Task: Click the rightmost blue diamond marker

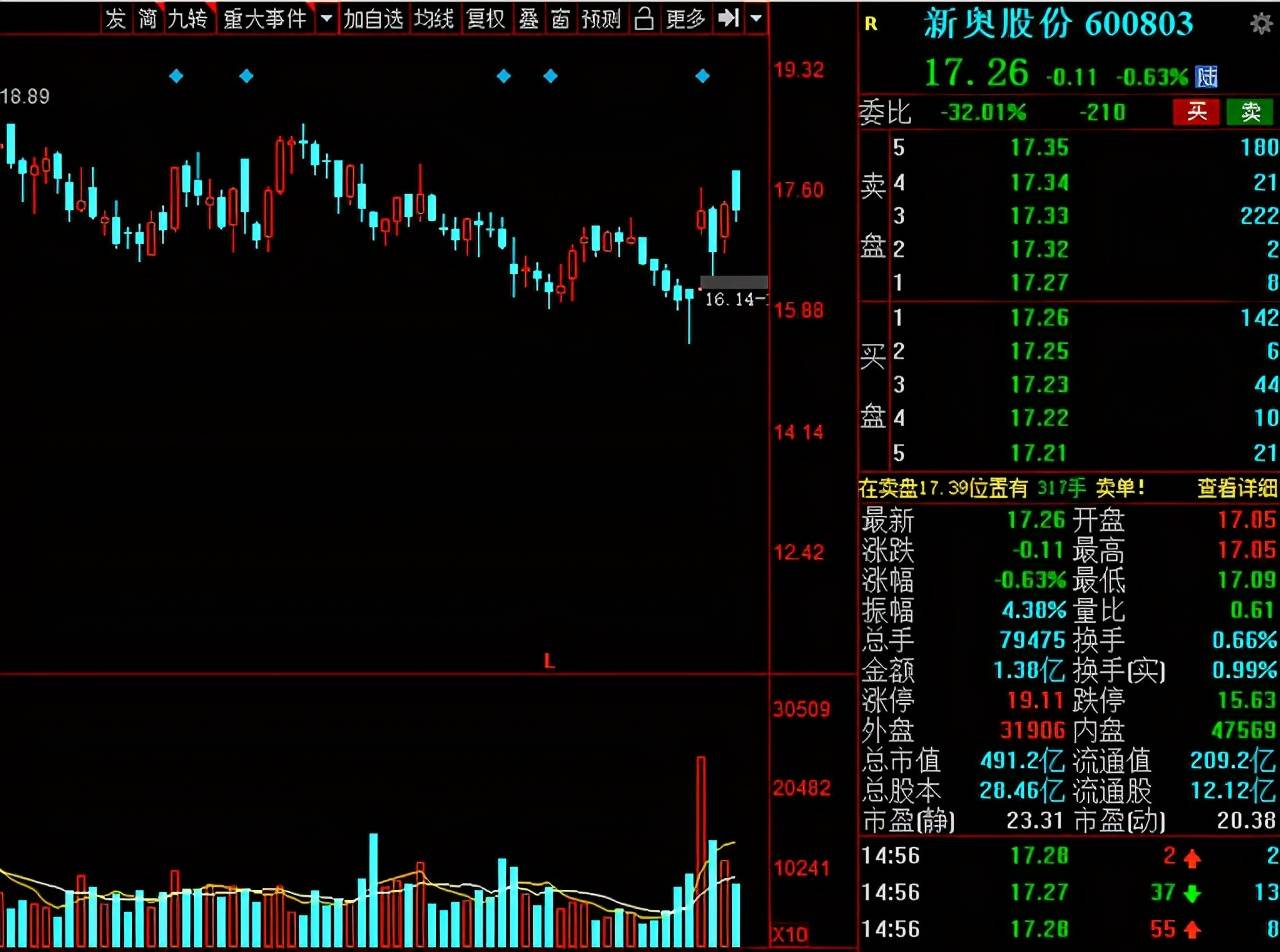Action: 702,76
